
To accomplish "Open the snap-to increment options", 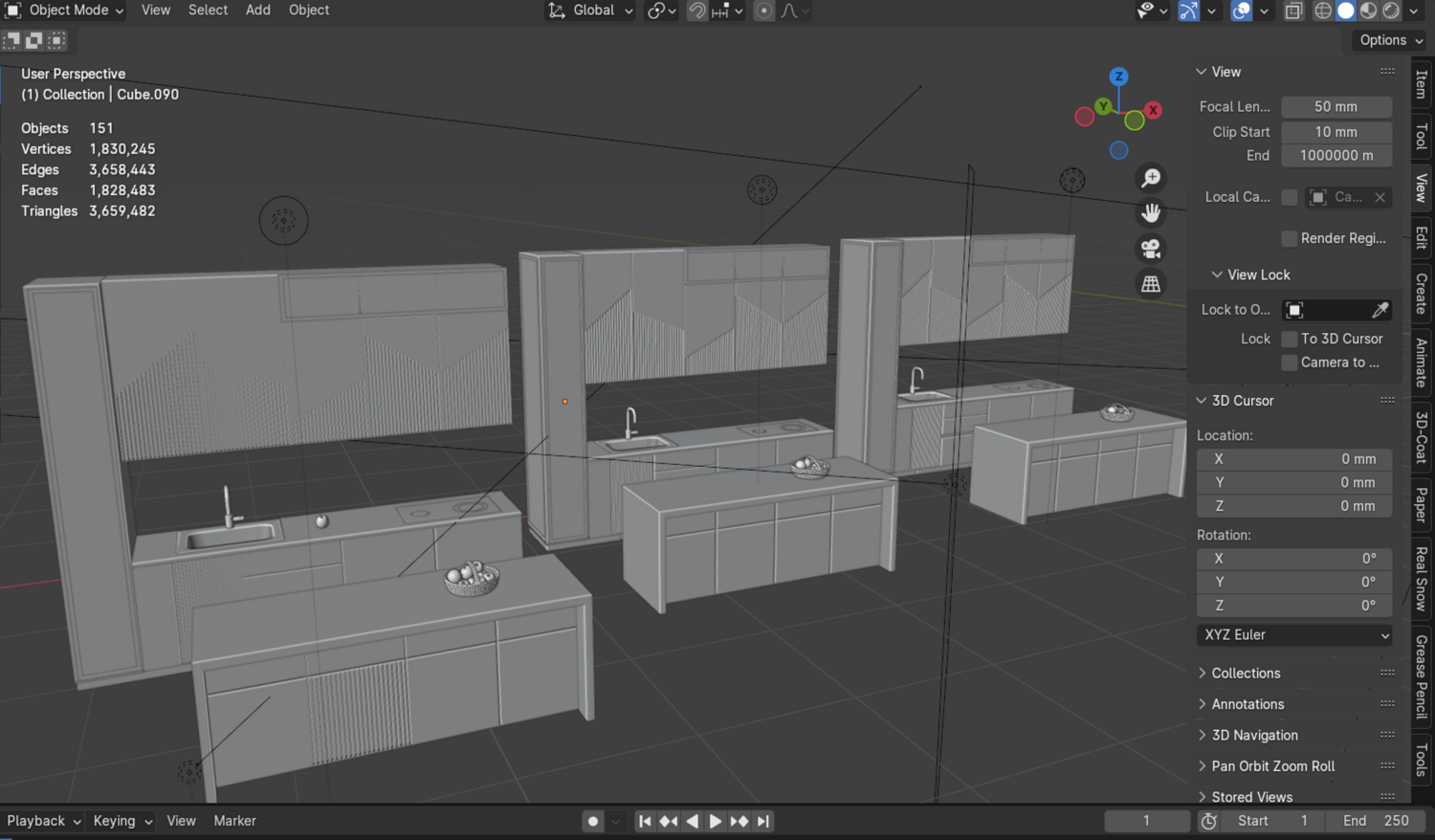I will point(728,11).
